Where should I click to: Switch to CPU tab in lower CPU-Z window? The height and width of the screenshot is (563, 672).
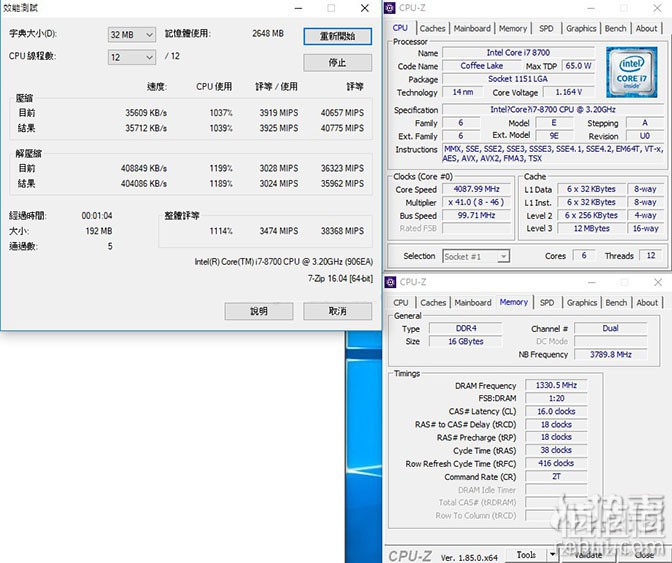pos(401,302)
